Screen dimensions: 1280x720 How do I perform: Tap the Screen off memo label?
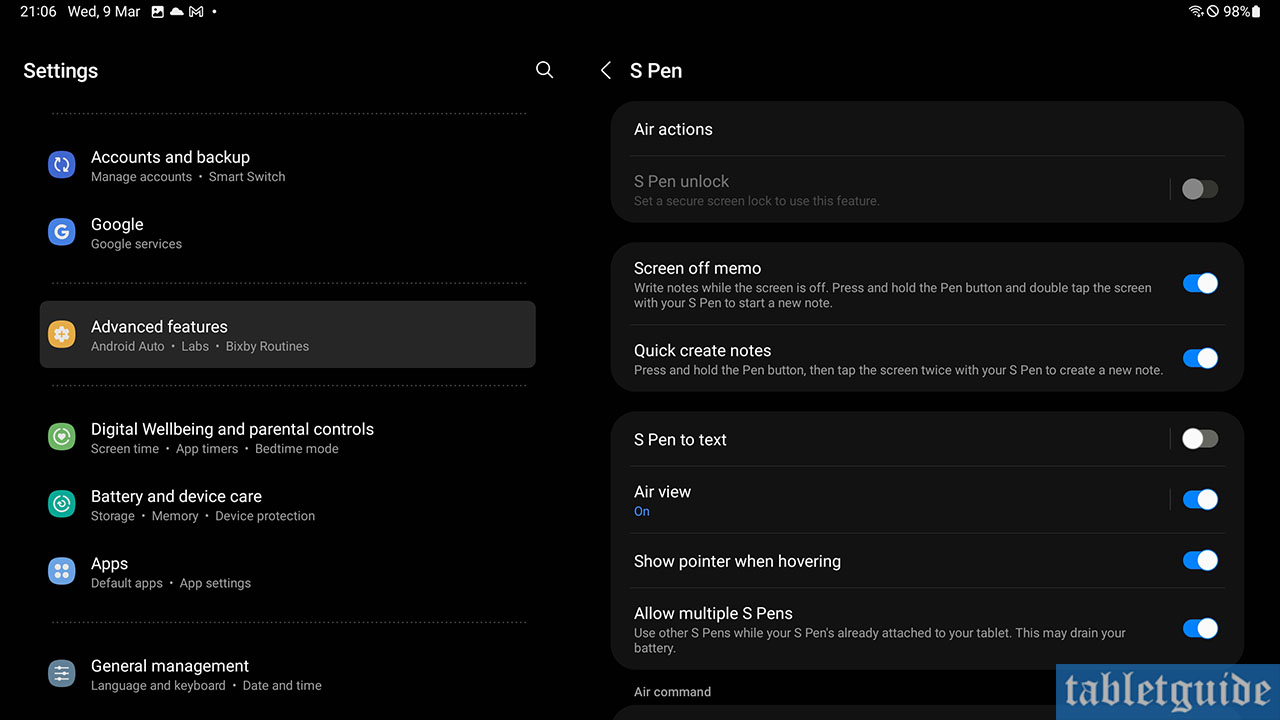point(697,268)
